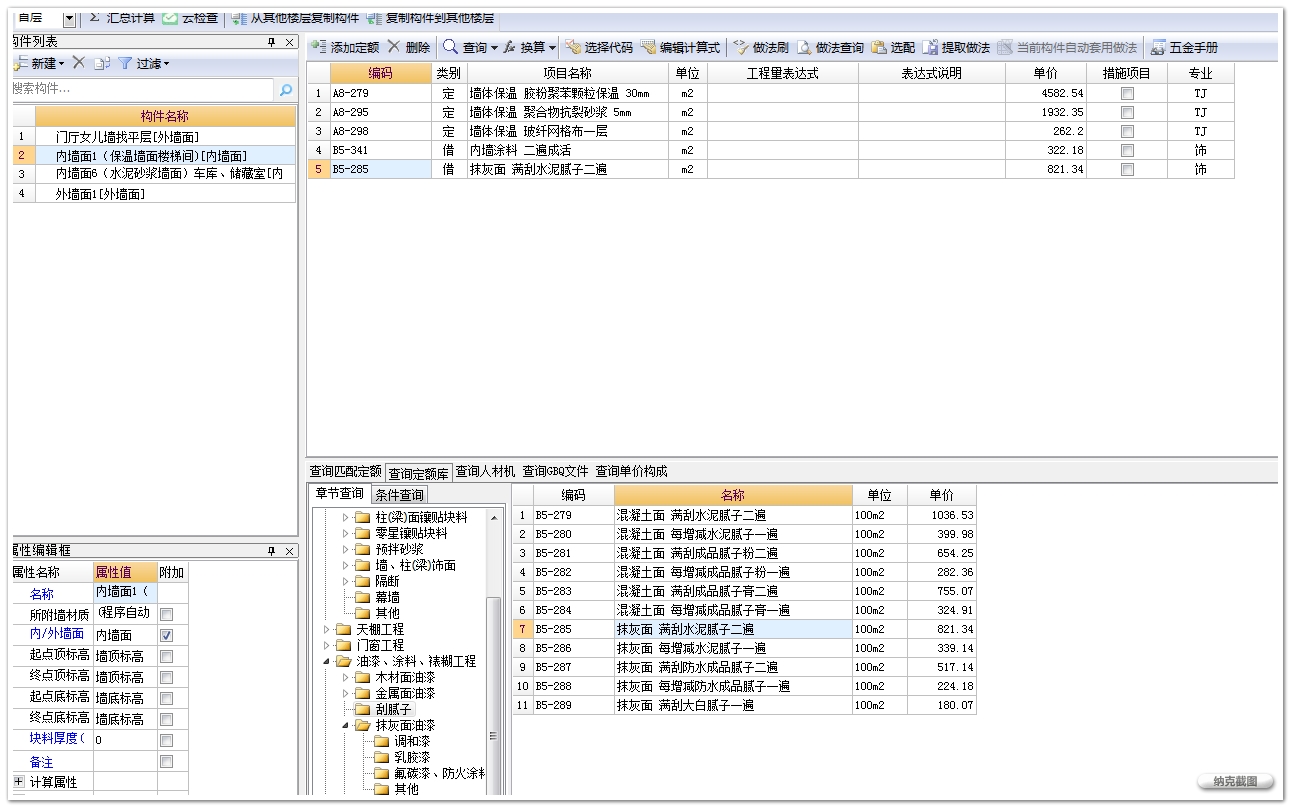Screen dimensions: 1291x808
Task: Click the 过滤 filter funnel tool
Action: click(x=144, y=63)
